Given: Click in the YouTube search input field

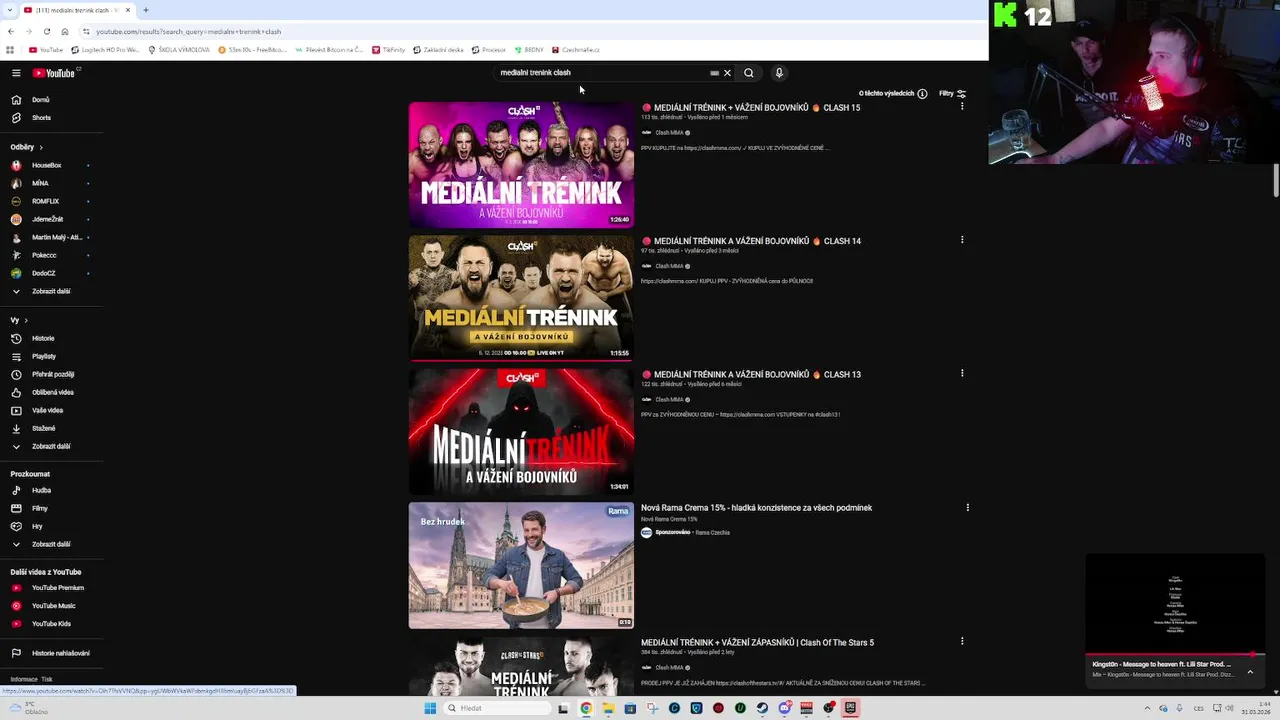Looking at the screenshot, I should pos(600,73).
